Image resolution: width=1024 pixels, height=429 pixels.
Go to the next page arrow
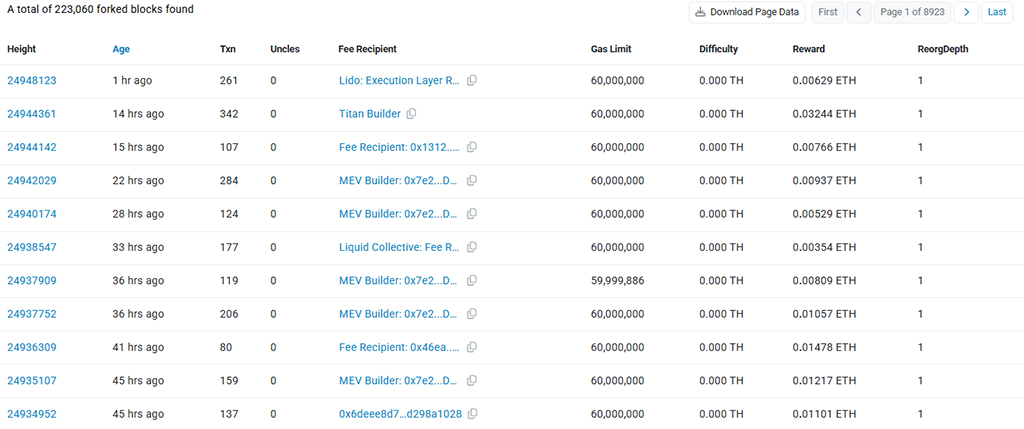966,12
